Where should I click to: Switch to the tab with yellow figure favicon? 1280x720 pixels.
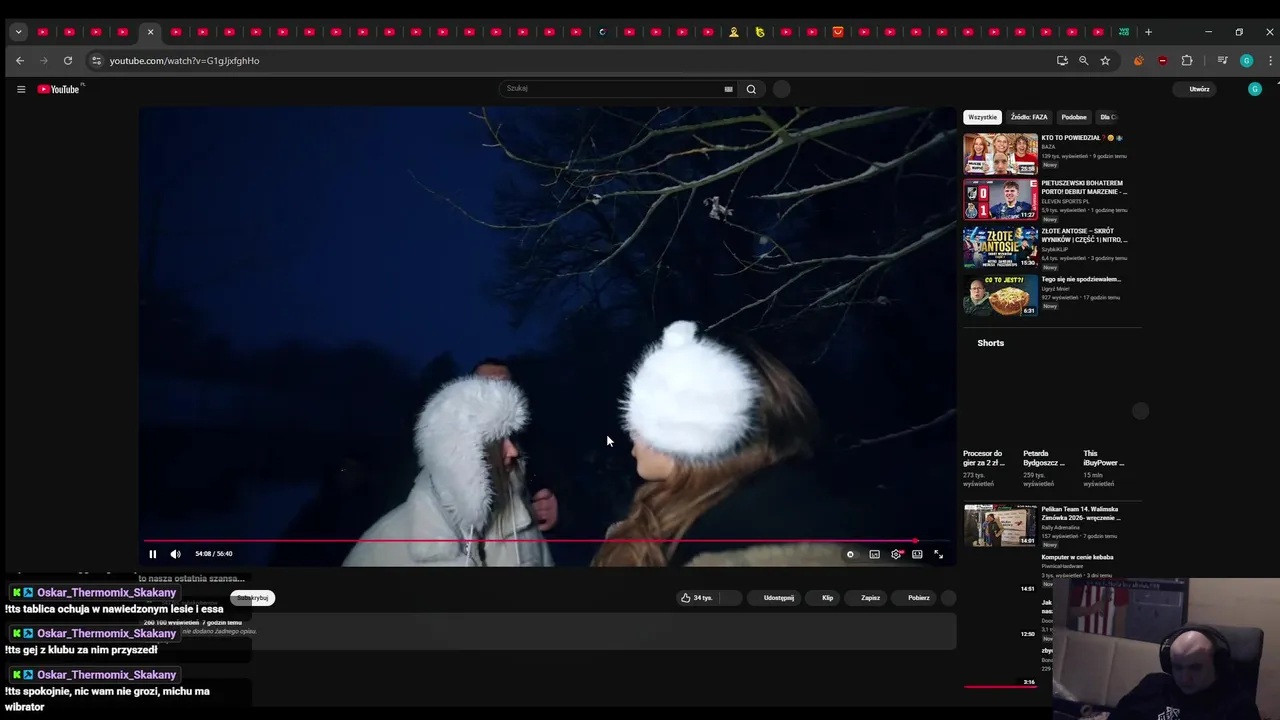pos(734,32)
